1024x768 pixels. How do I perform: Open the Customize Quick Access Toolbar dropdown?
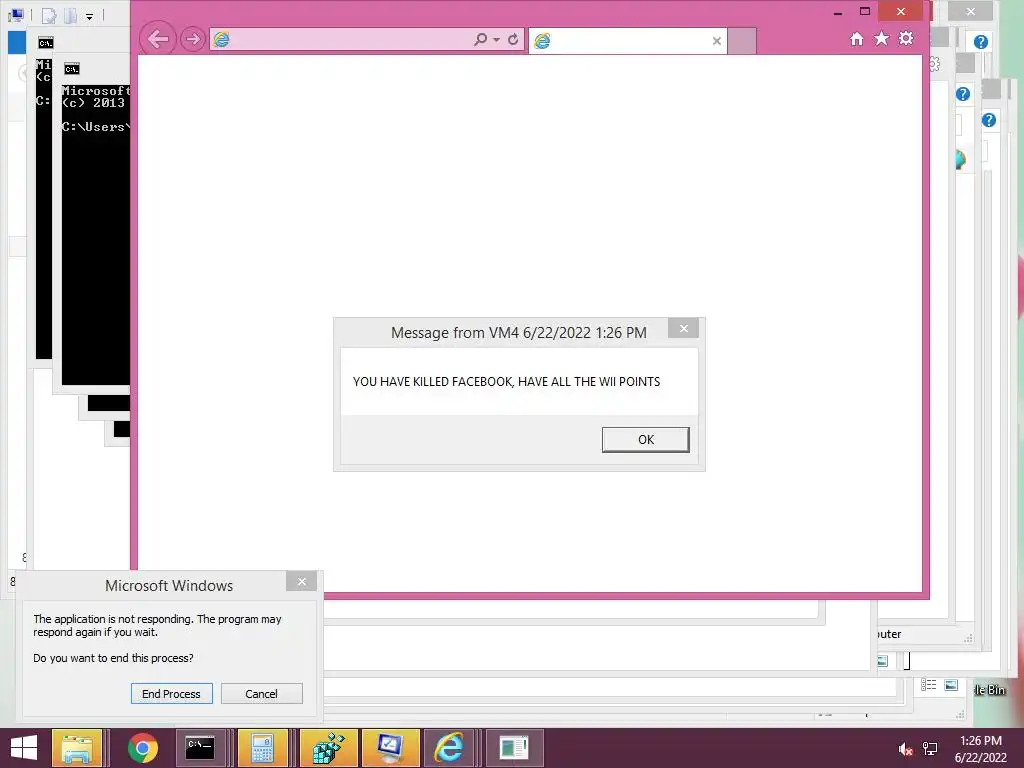(x=89, y=16)
